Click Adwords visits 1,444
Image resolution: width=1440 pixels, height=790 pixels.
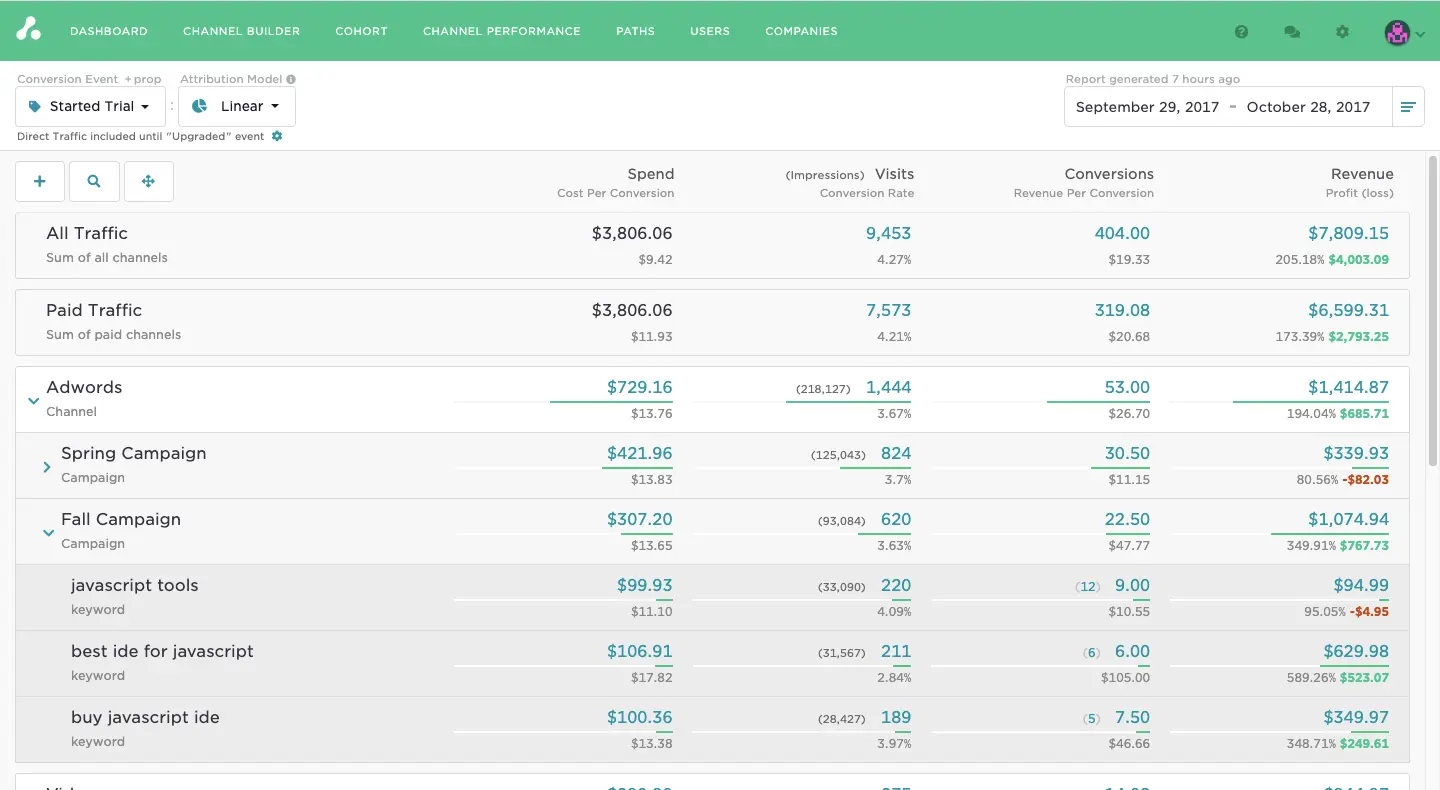point(888,387)
